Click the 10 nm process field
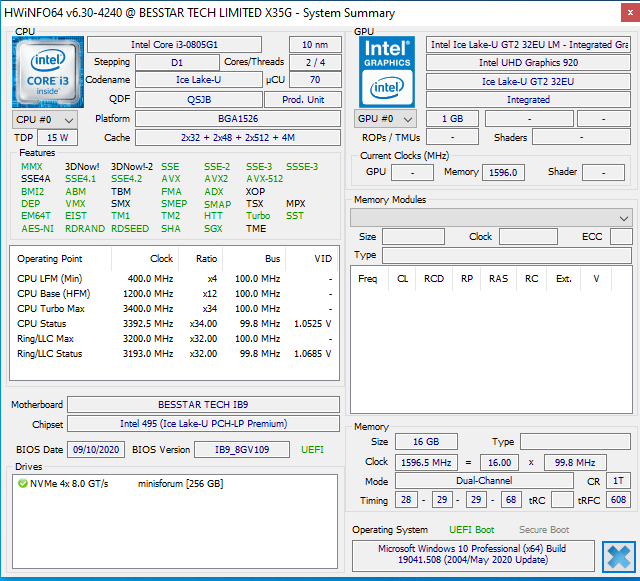 [x=315, y=45]
